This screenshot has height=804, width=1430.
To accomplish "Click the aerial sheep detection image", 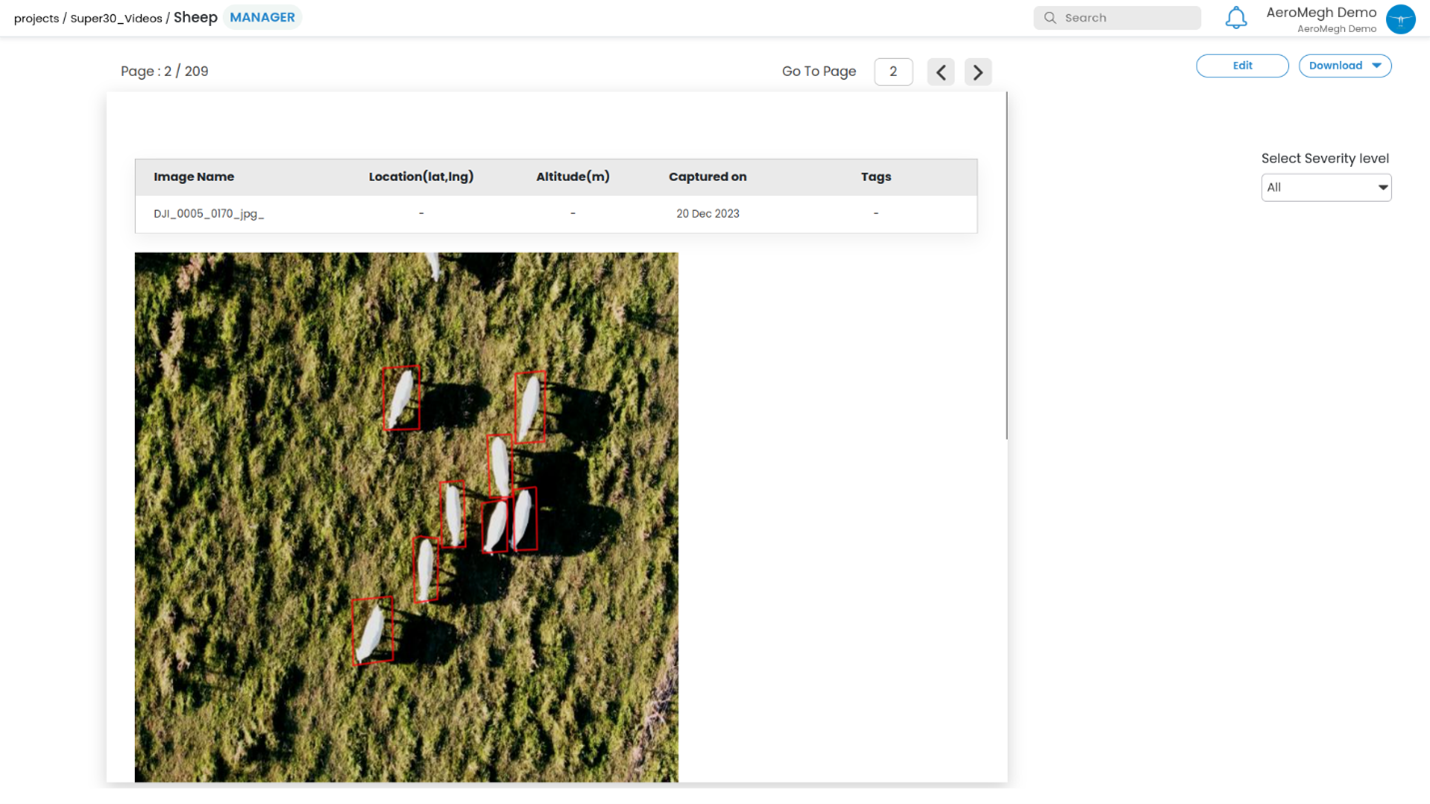I will (406, 516).
